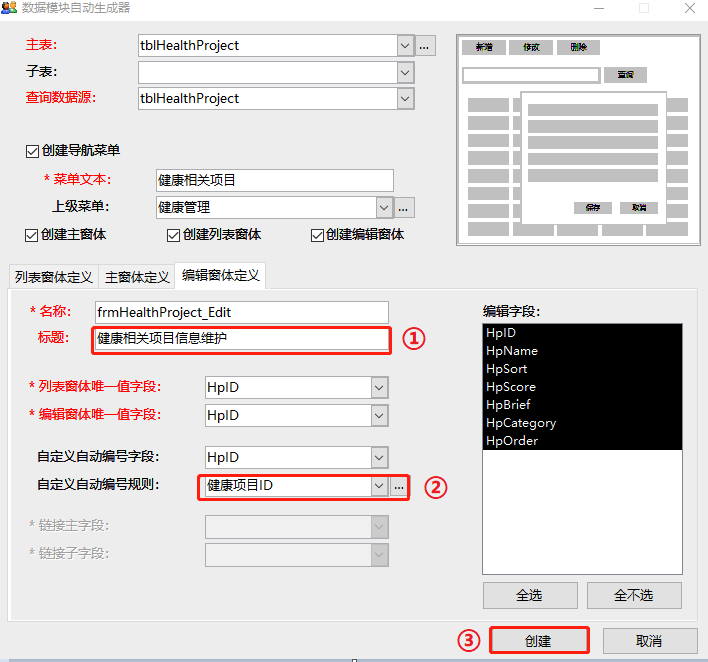The width and height of the screenshot is (708, 662).
Task: Open the 主表 dropdown arrow
Action: pyautogui.click(x=405, y=46)
